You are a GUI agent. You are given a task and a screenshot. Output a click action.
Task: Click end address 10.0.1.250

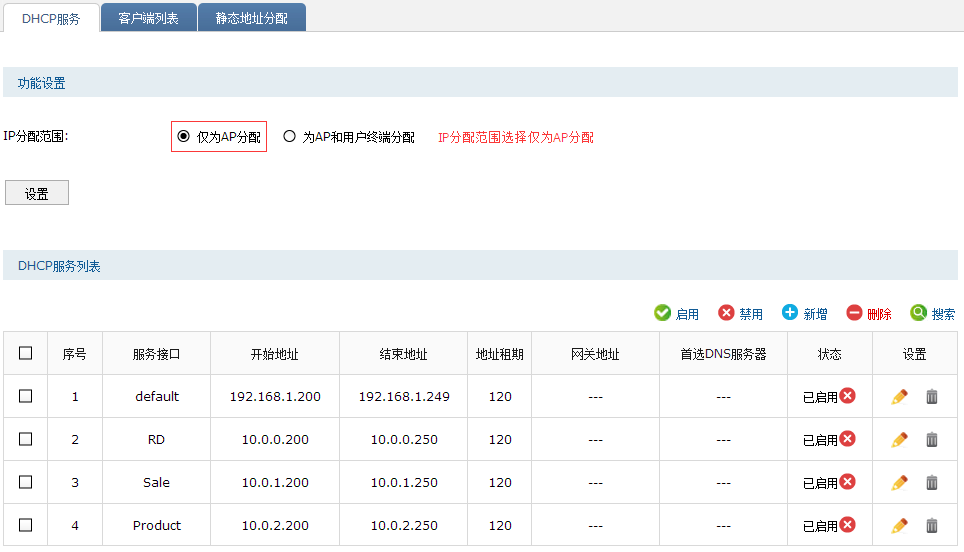[404, 483]
